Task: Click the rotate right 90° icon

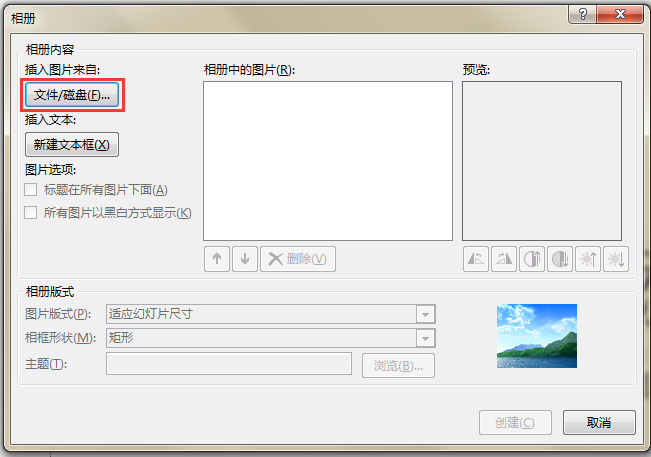Action: (504, 259)
